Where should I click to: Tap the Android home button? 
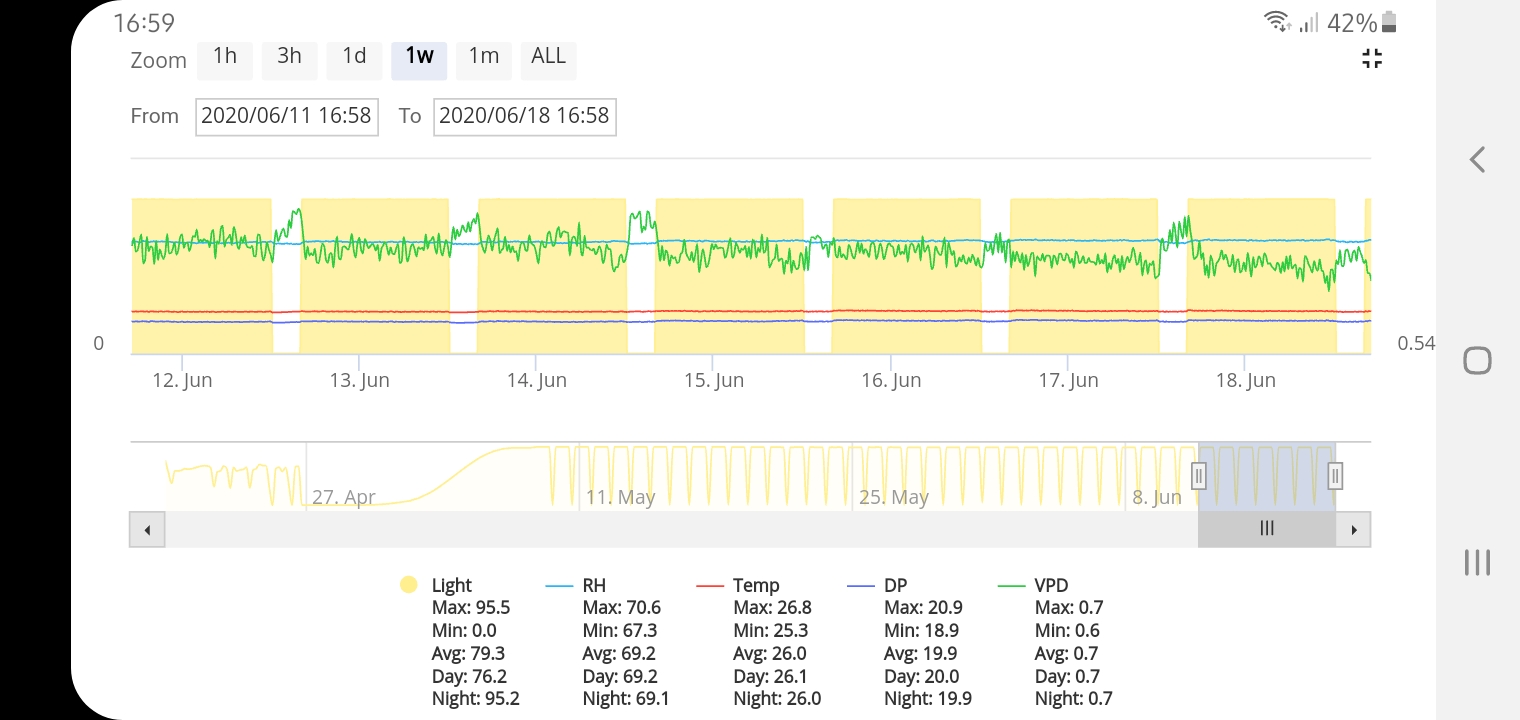pyautogui.click(x=1477, y=360)
